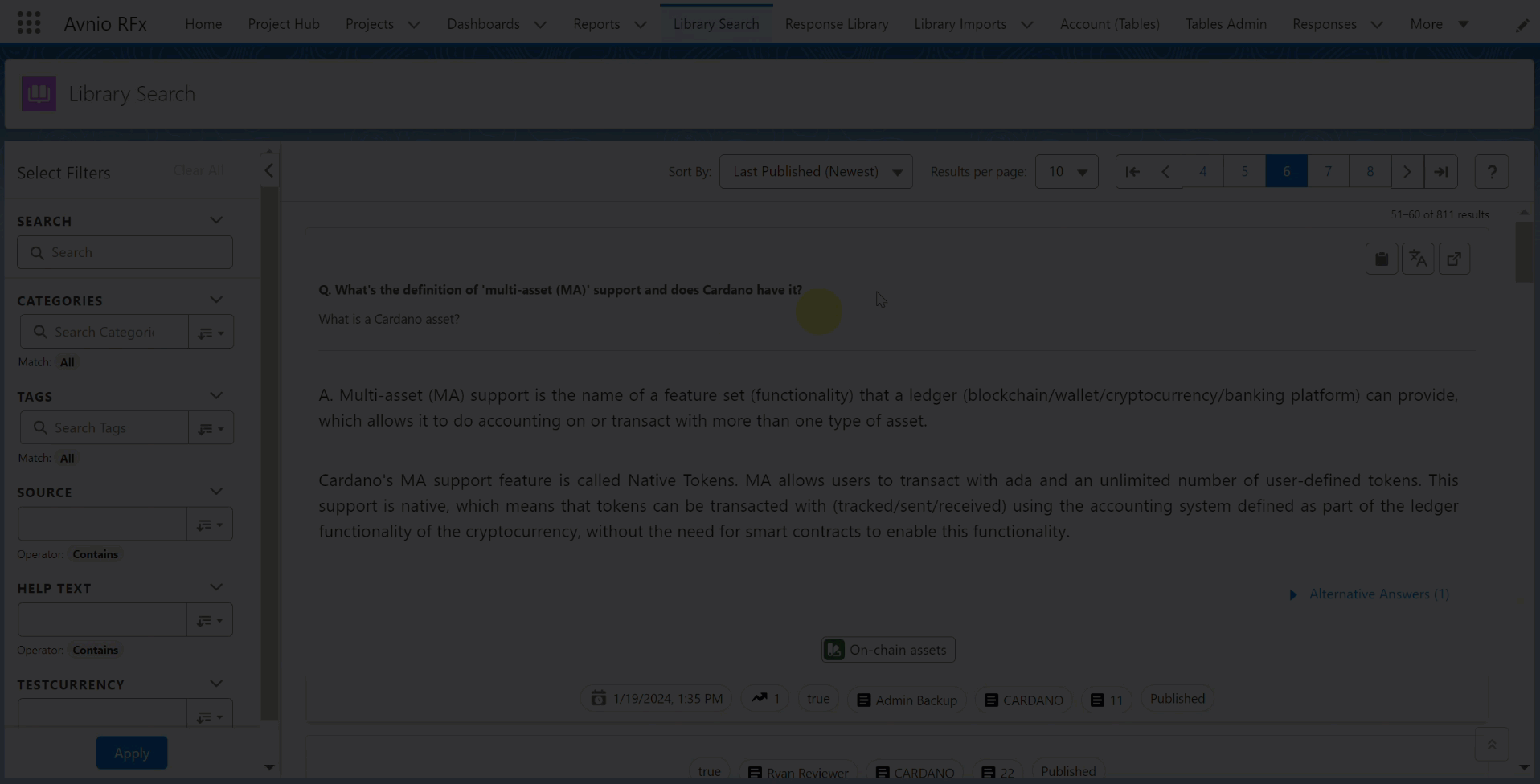Image resolution: width=1540 pixels, height=784 pixels.
Task: Click the results list vertical scrollbar thumb
Action: 1524,252
